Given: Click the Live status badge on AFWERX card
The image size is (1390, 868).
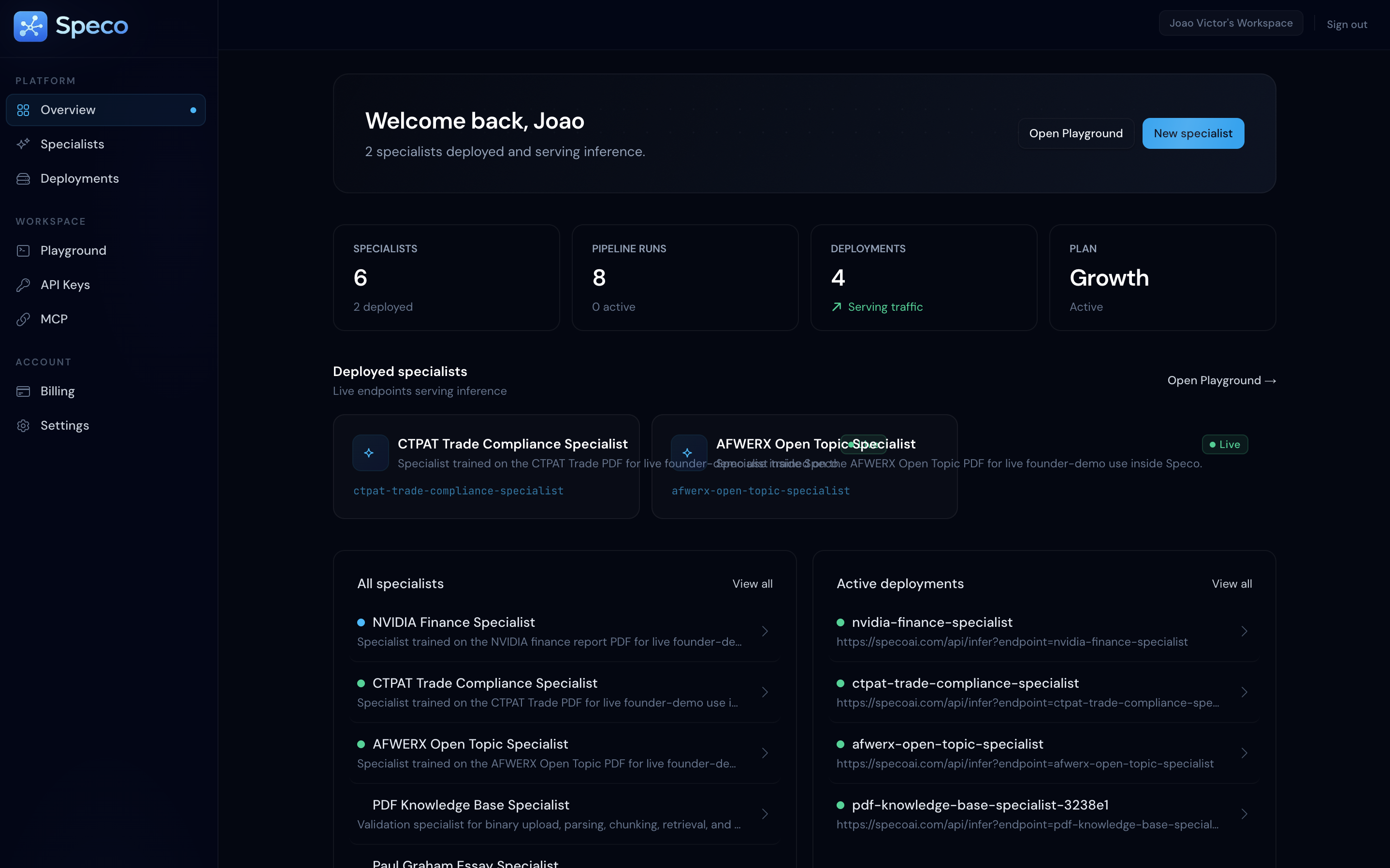Looking at the screenshot, I should [1224, 444].
